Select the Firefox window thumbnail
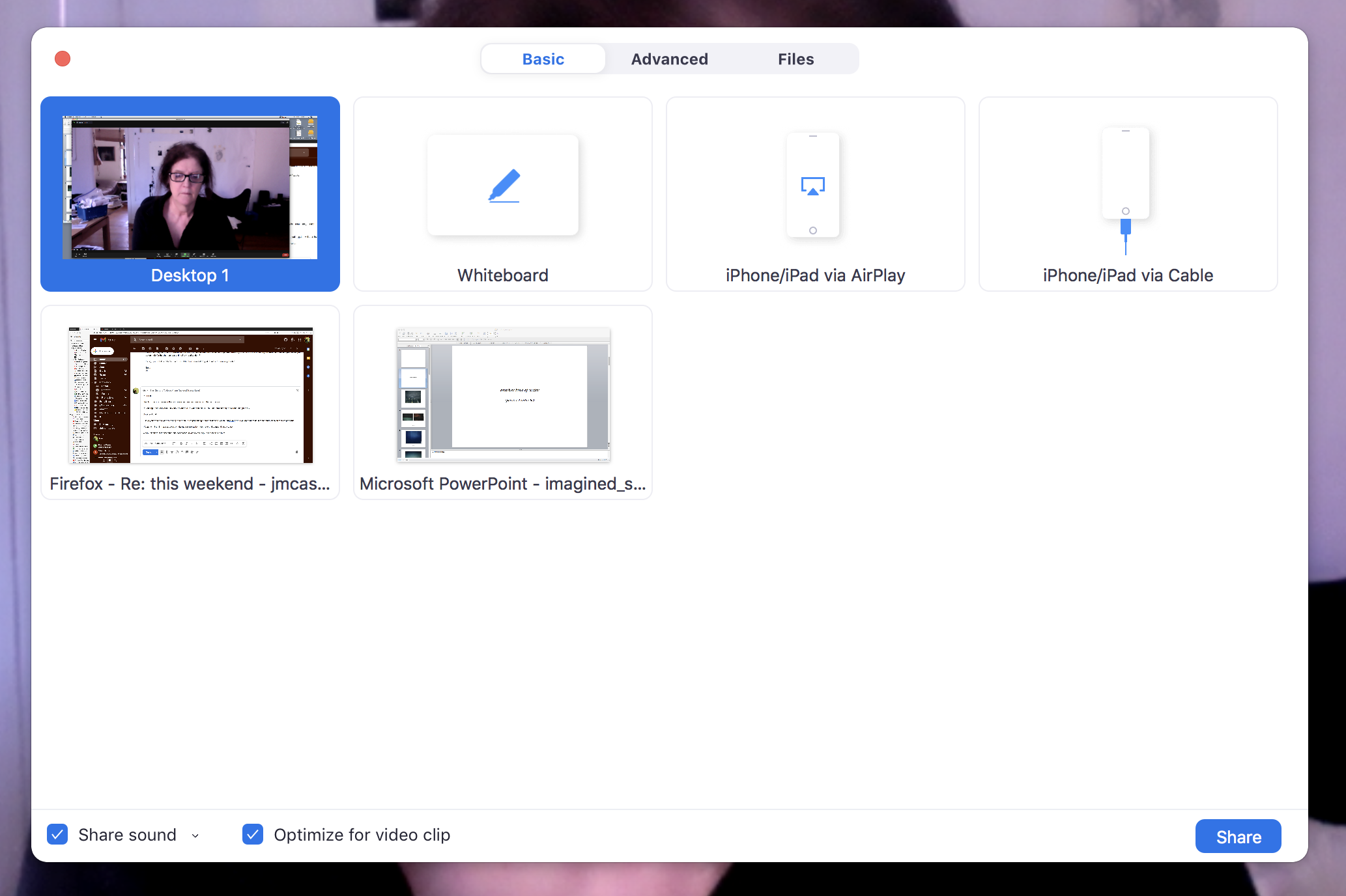 190,395
